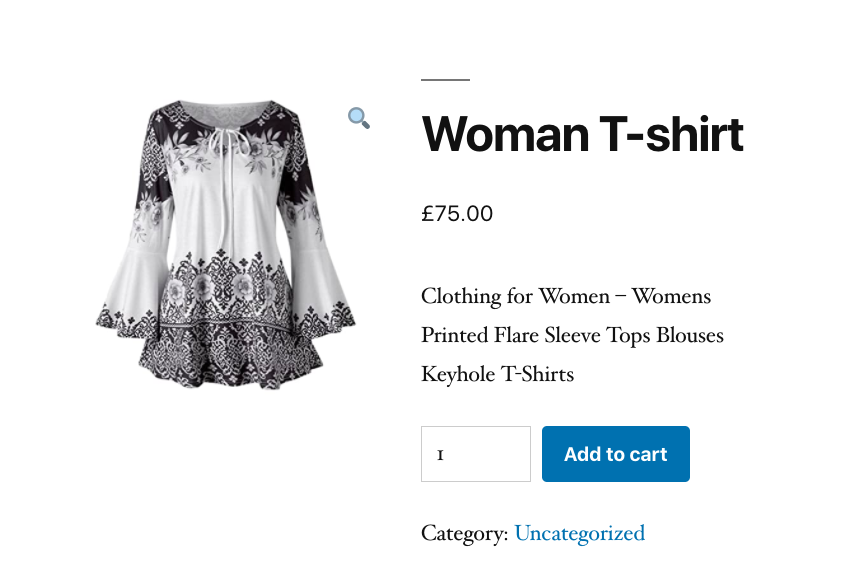This screenshot has height=581, width=849.
Task: Click the Keyhole T-Shirts description line
Action: (x=498, y=375)
